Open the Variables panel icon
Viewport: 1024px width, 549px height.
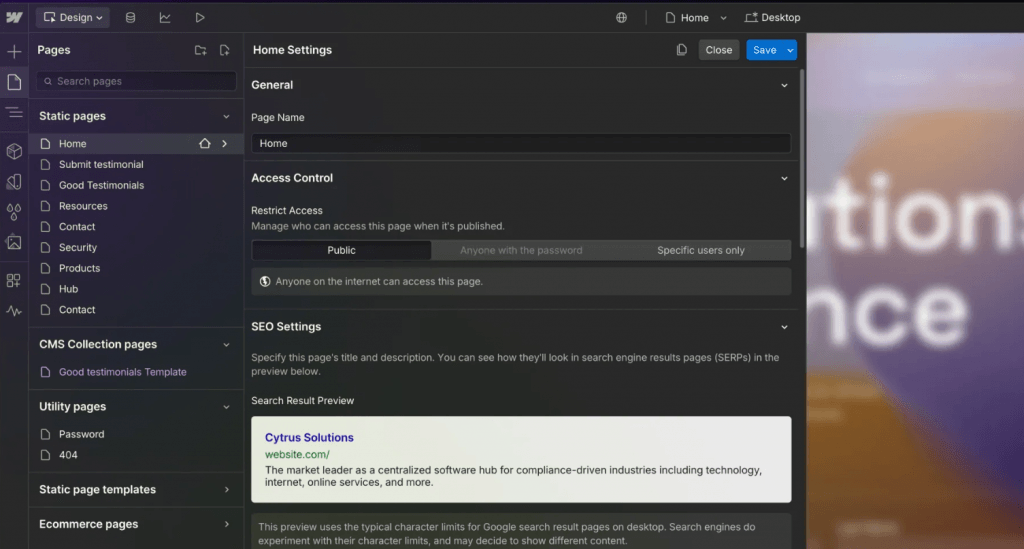14,181
